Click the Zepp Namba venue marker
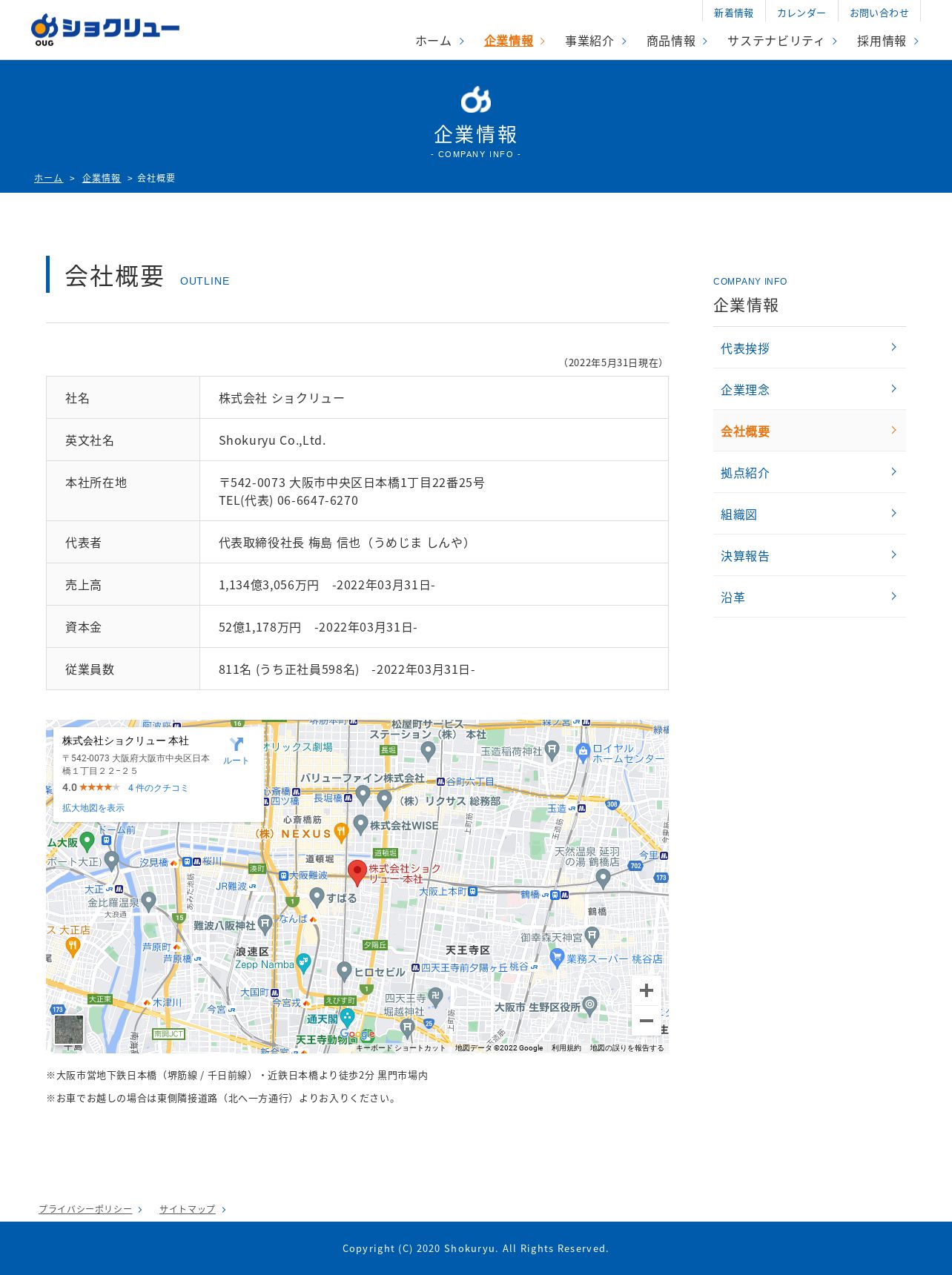Screen dimensions: 952x1275 pyautogui.click(x=303, y=962)
